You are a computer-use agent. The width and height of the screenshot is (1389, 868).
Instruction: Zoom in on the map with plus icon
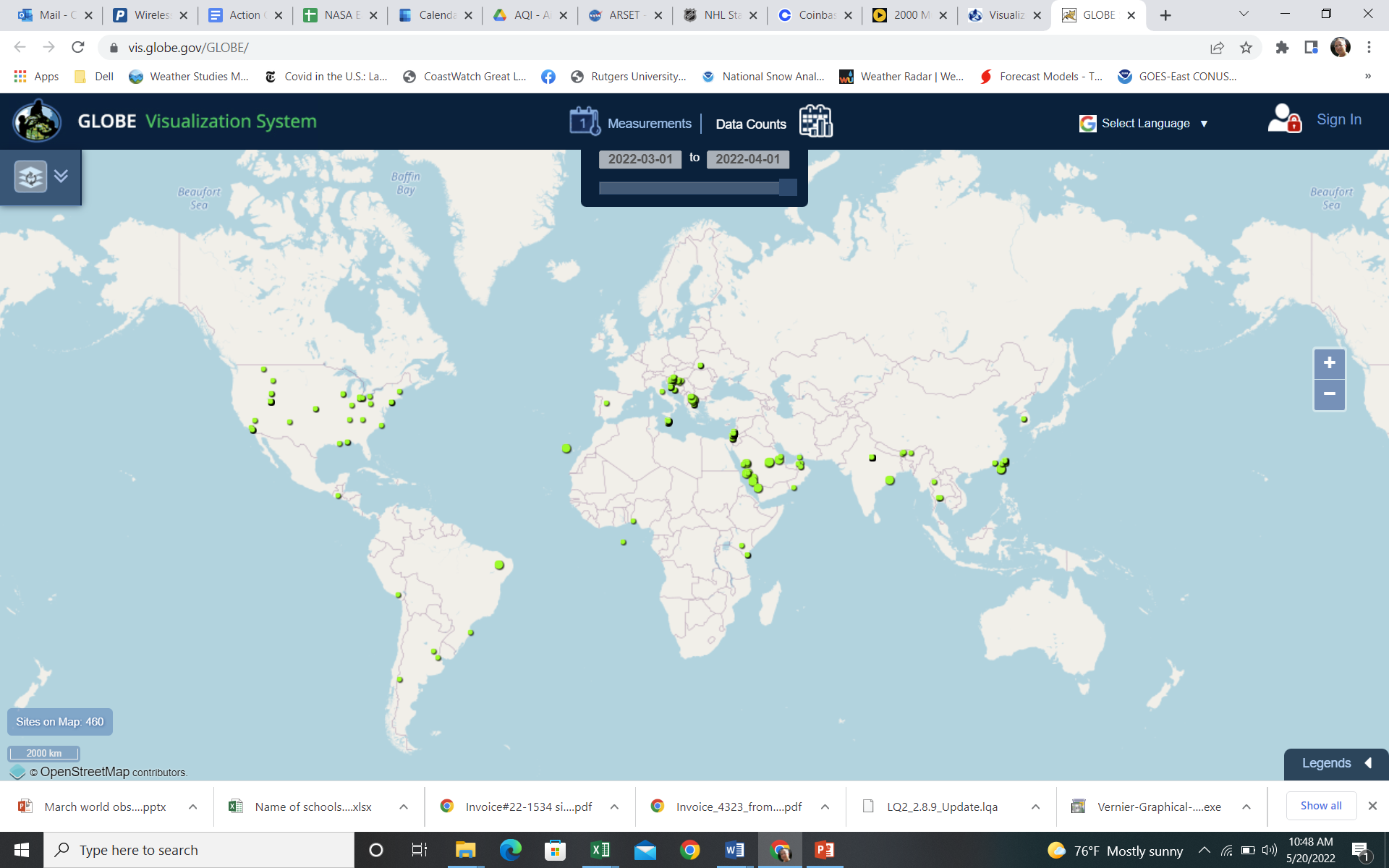[1328, 364]
